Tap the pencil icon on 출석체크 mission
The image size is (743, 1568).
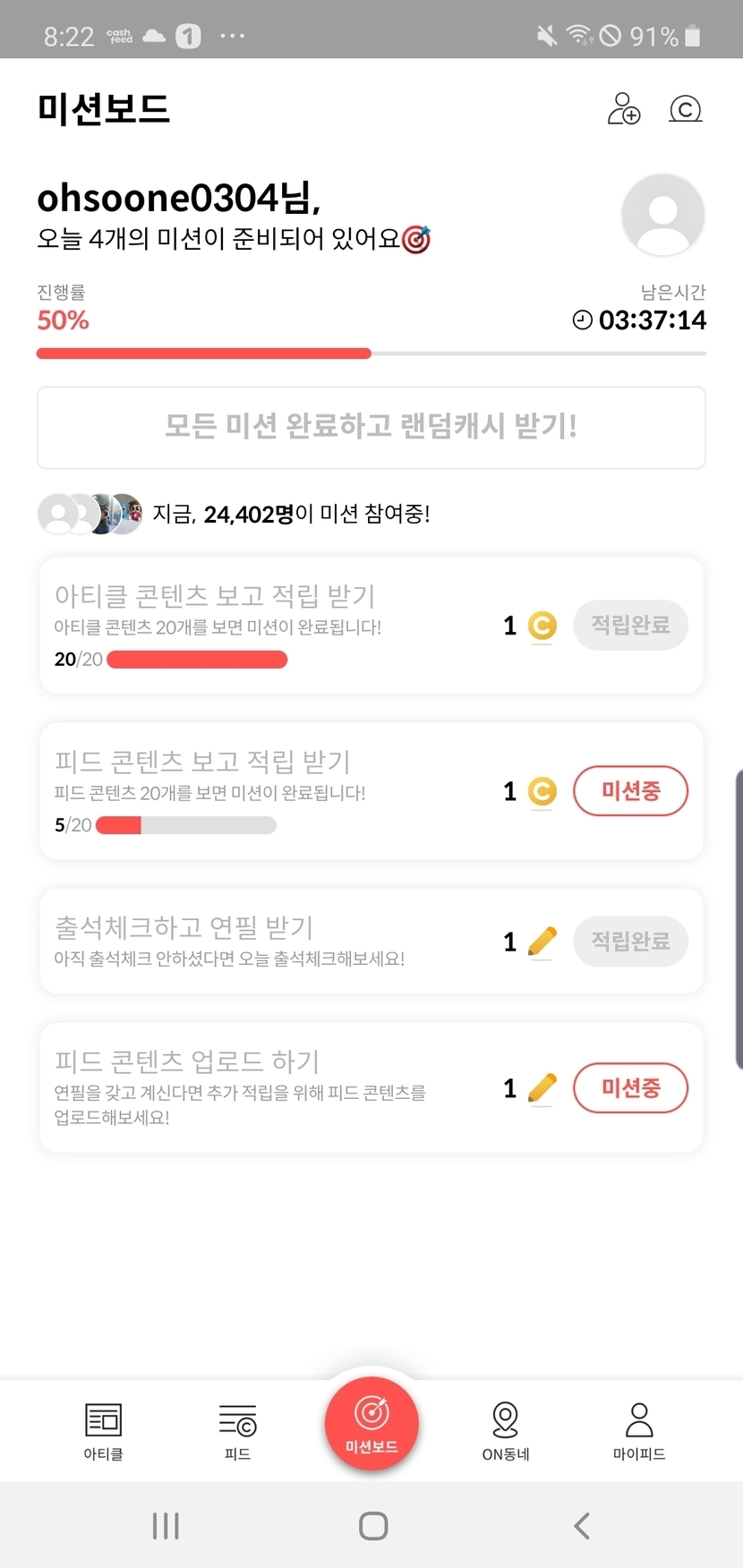pyautogui.click(x=542, y=942)
